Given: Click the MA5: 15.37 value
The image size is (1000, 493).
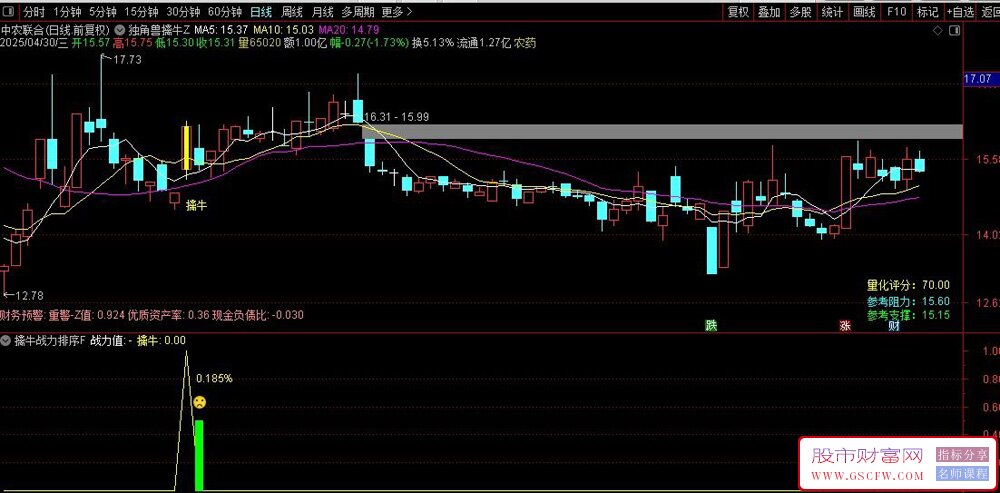Looking at the screenshot, I should pos(222,30).
